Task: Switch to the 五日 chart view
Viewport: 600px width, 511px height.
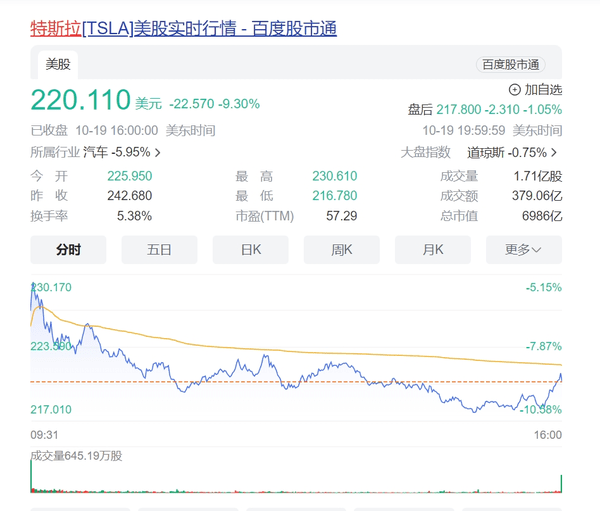Action: (159, 250)
